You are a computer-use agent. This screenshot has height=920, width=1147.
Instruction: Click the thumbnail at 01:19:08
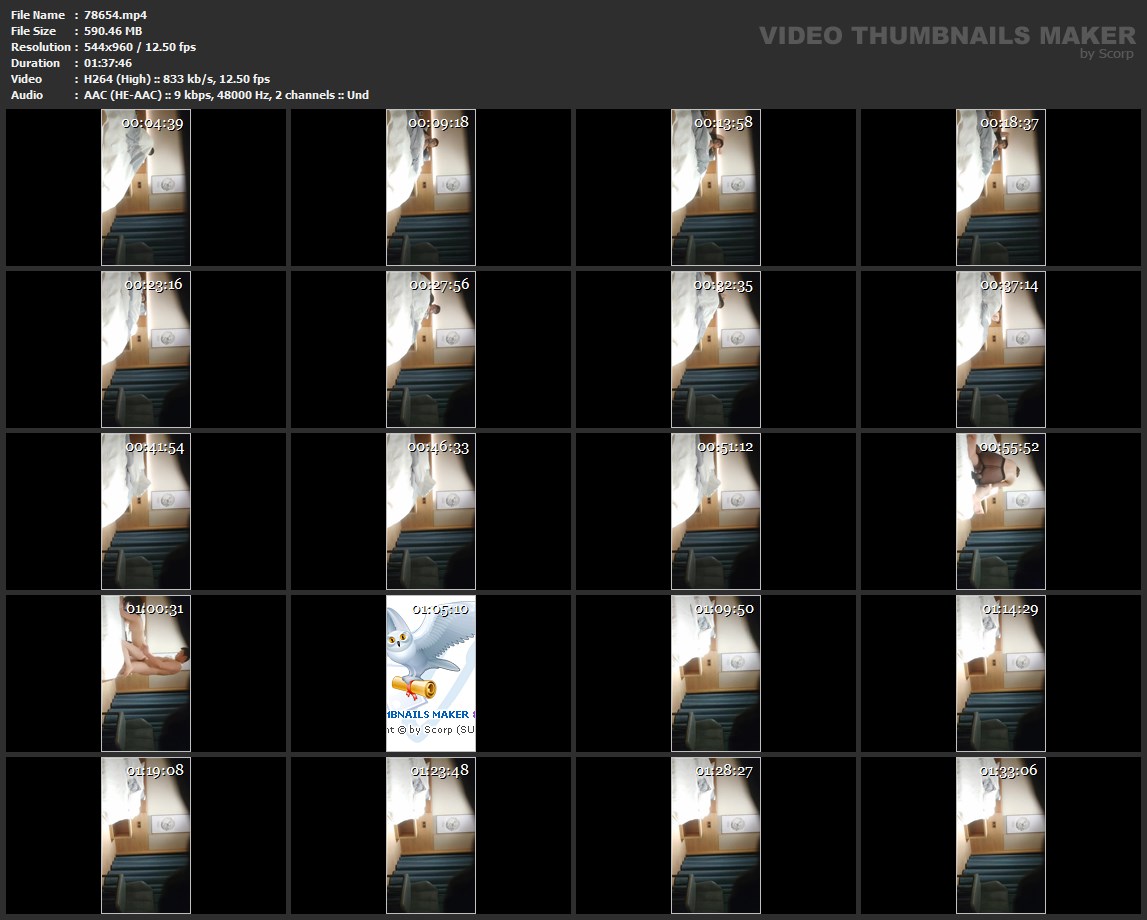coord(146,835)
